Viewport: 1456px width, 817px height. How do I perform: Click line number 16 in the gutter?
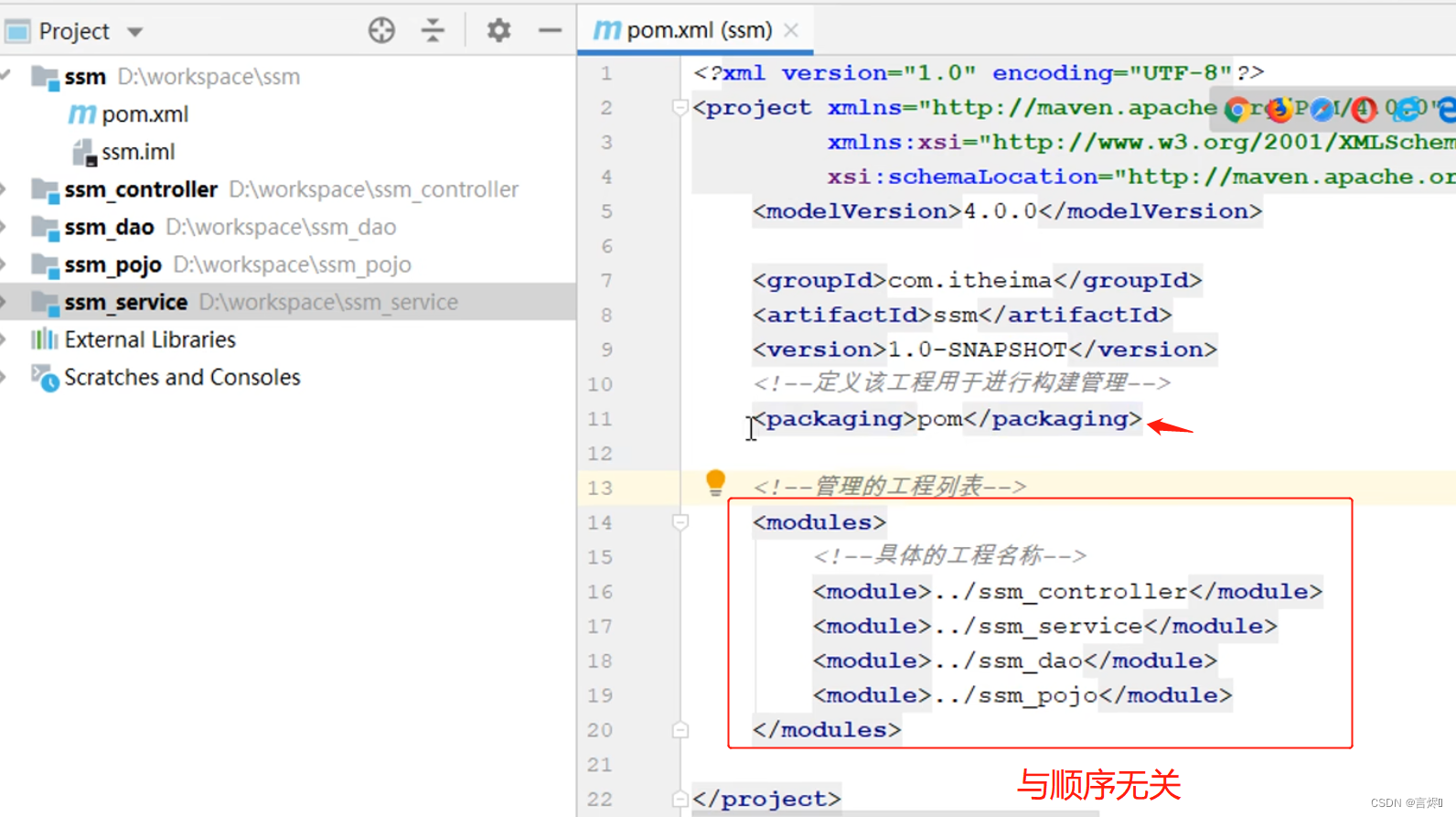[600, 592]
